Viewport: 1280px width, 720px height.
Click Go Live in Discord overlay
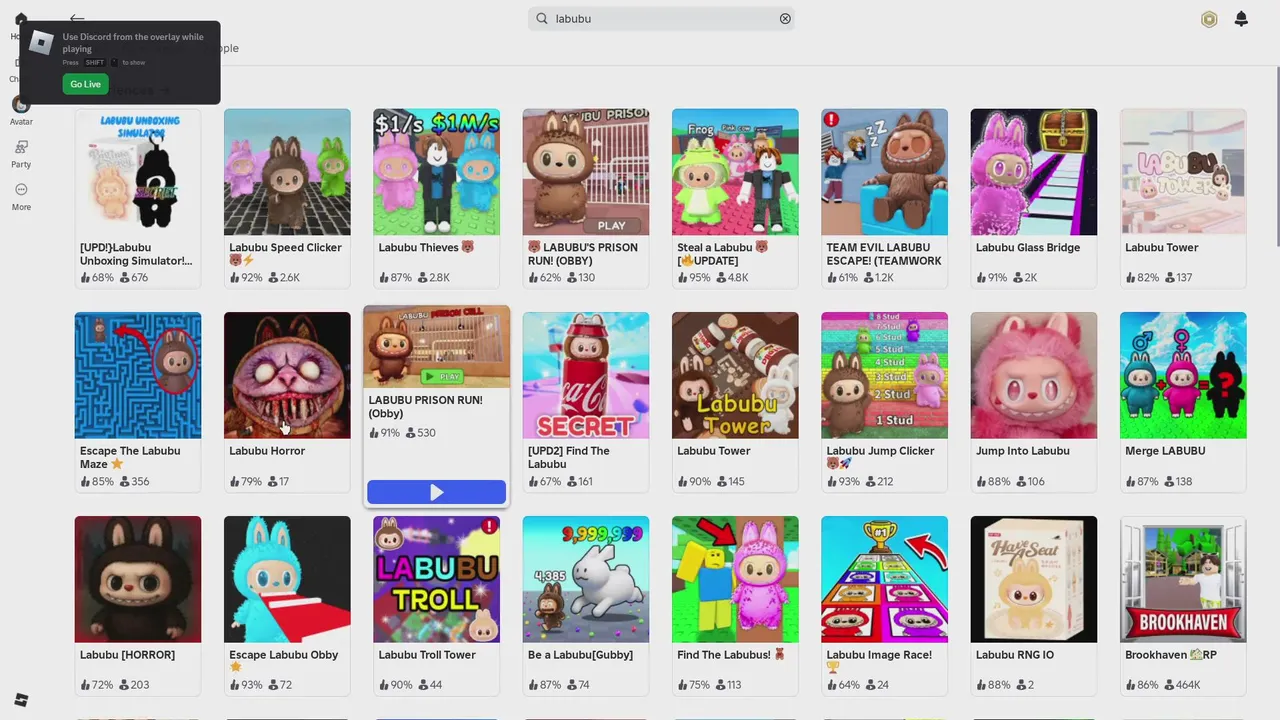point(85,84)
